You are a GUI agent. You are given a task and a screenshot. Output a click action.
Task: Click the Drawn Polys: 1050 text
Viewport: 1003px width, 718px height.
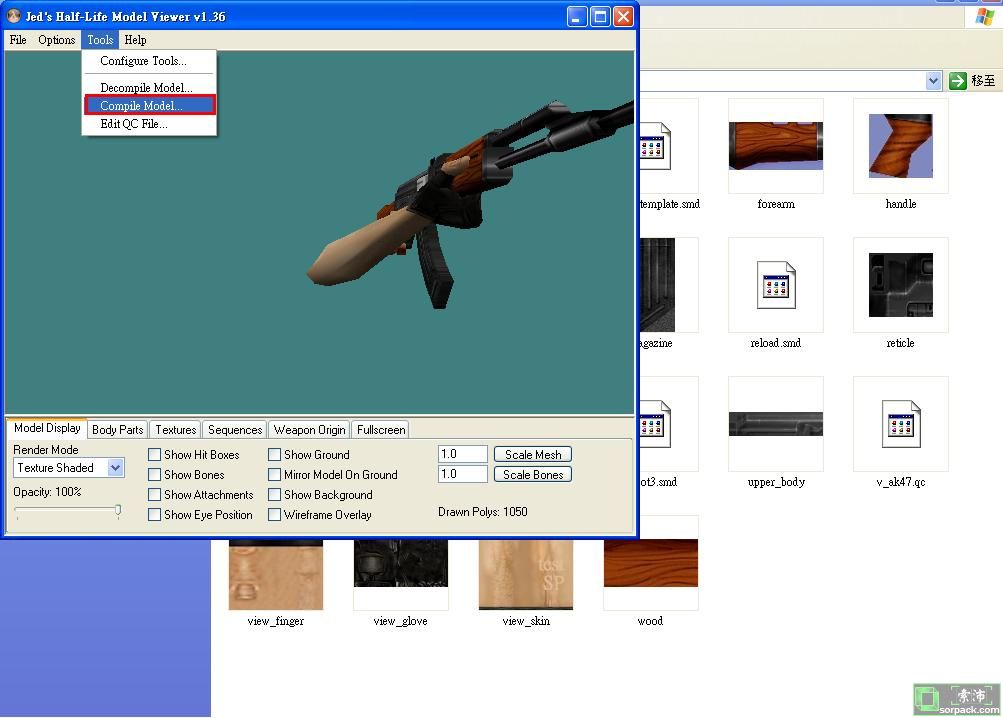[x=483, y=512]
